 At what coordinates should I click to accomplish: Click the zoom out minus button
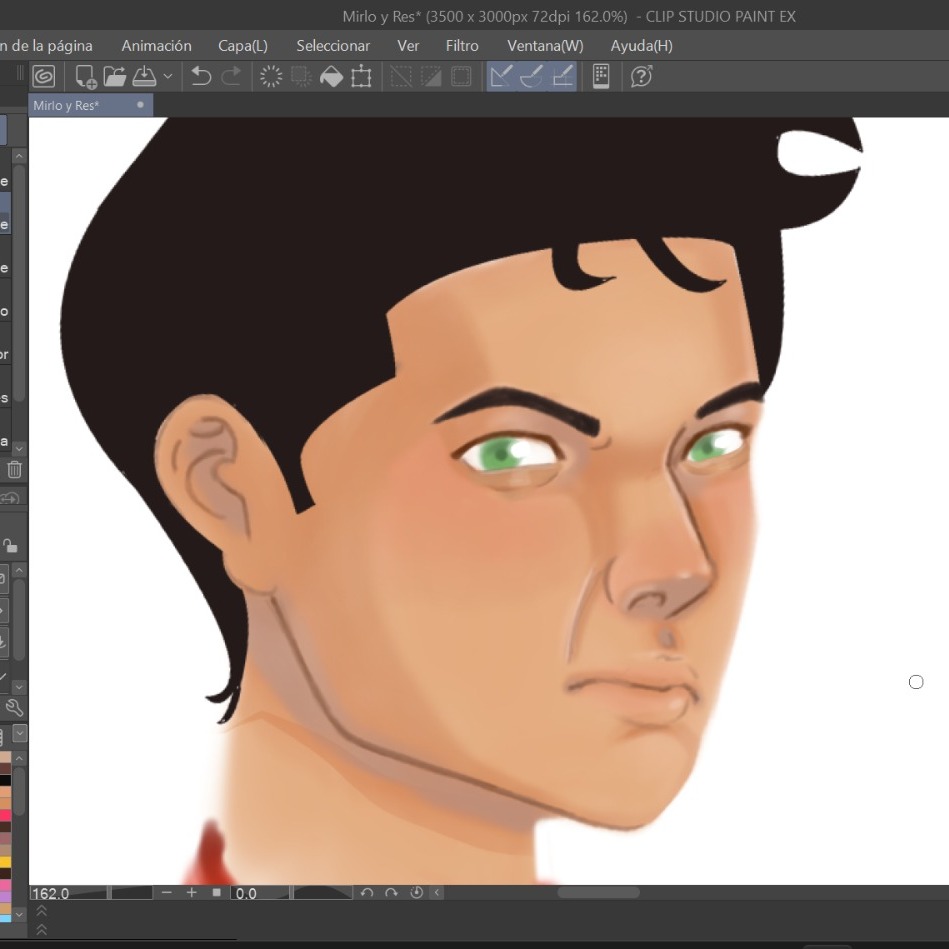tap(166, 893)
